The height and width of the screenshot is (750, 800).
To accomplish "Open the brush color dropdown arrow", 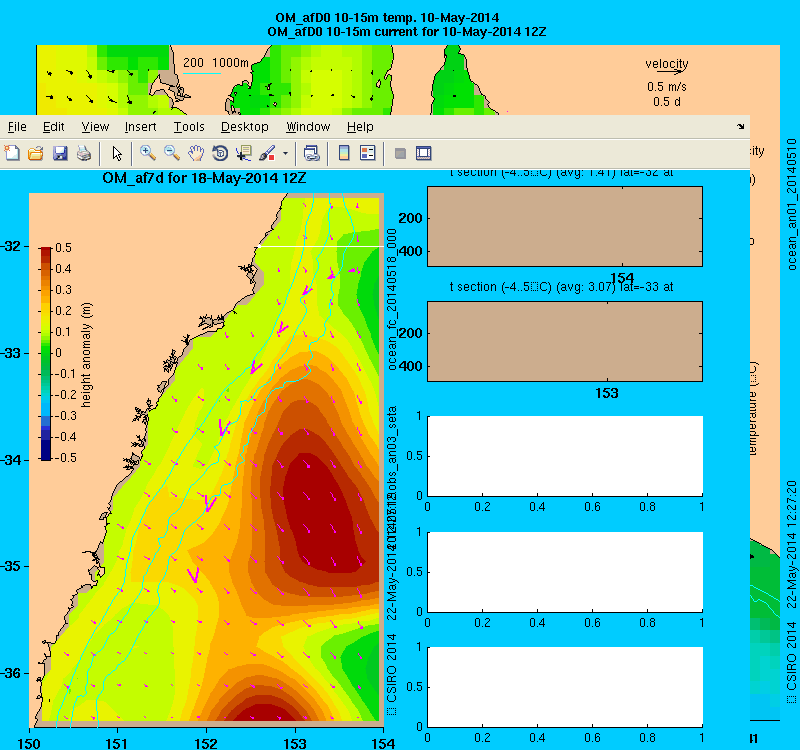I will 285,154.
